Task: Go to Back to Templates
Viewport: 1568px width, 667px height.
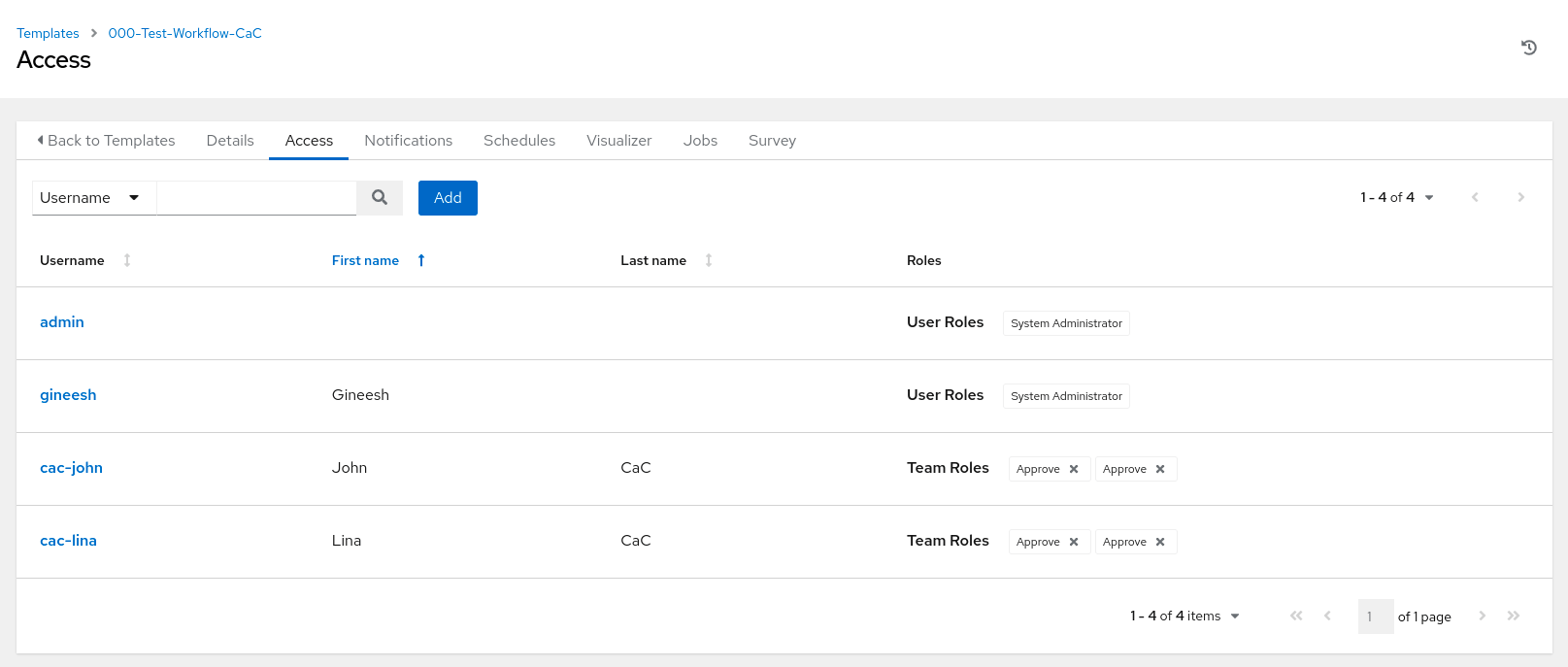Action: coord(106,141)
